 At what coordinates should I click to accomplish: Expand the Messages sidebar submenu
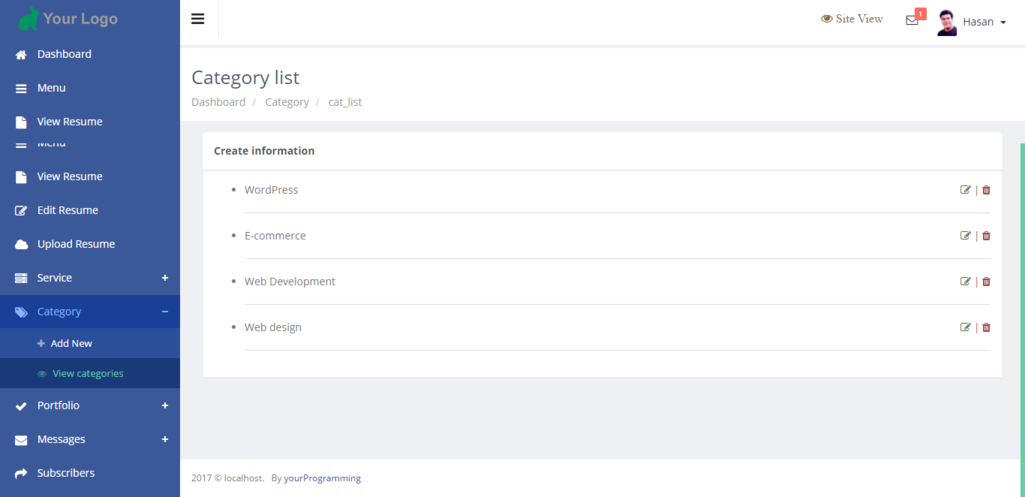tap(165, 440)
